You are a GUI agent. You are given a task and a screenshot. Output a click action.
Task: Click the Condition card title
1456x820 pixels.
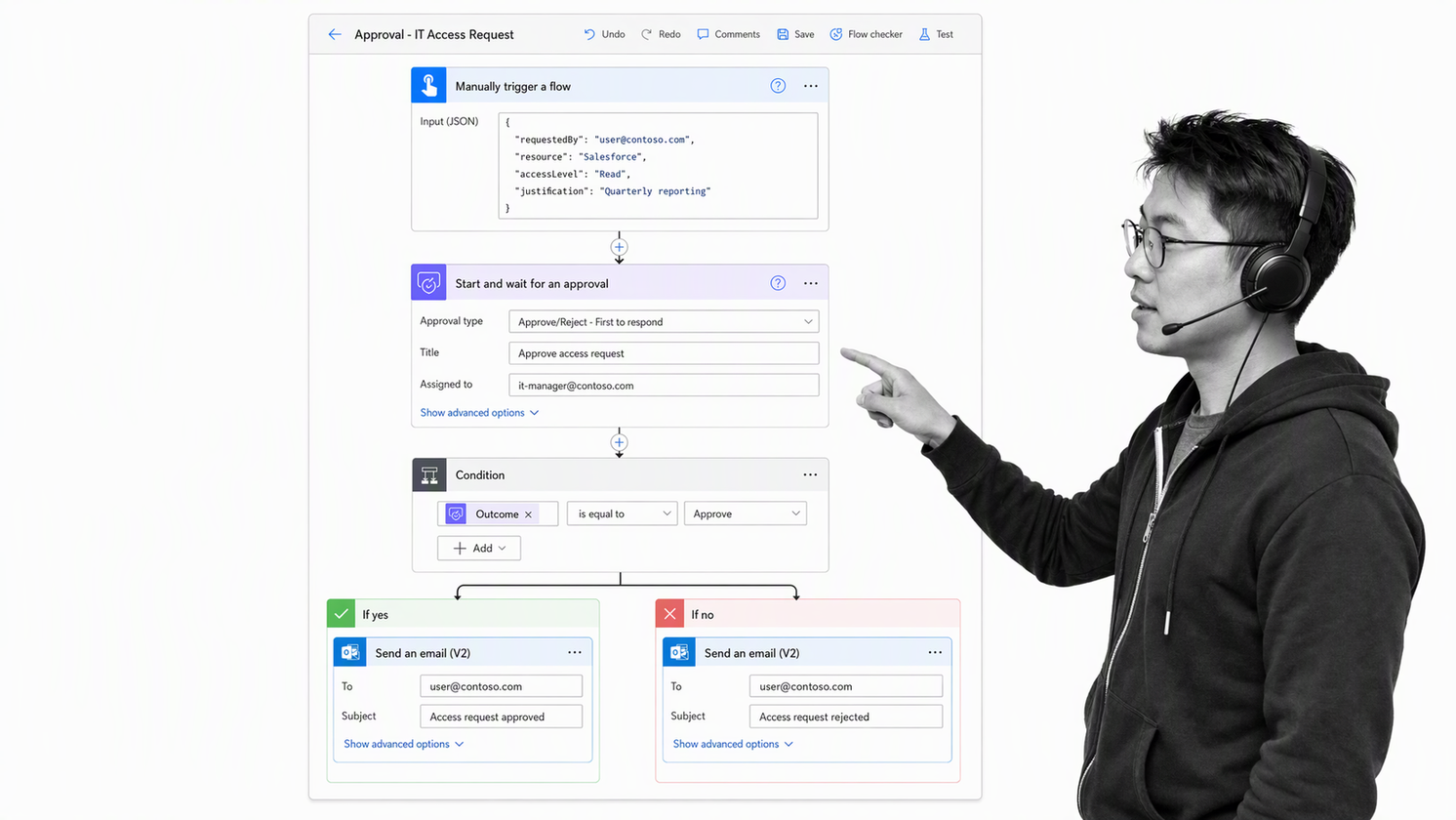coord(480,475)
